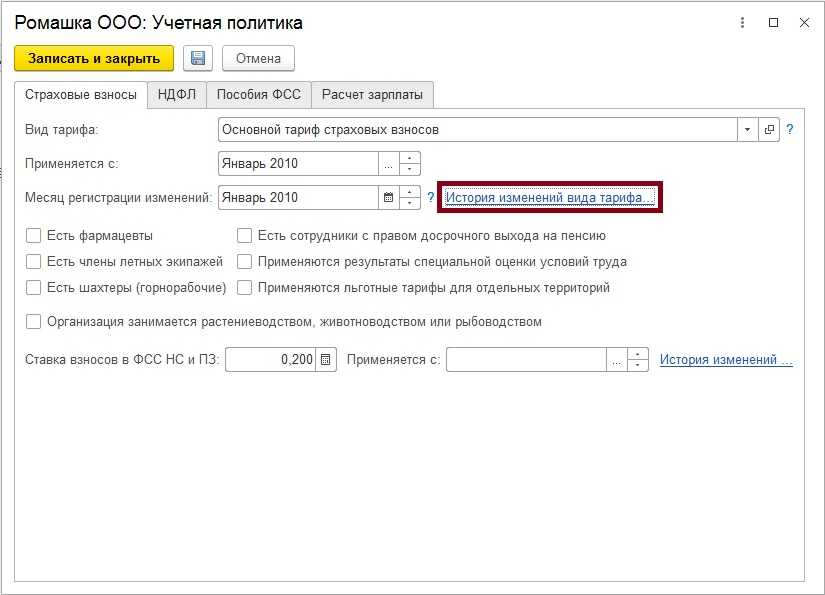Switch to Страховые взносы tab
Viewport: 825px width, 595px height.
81,95
